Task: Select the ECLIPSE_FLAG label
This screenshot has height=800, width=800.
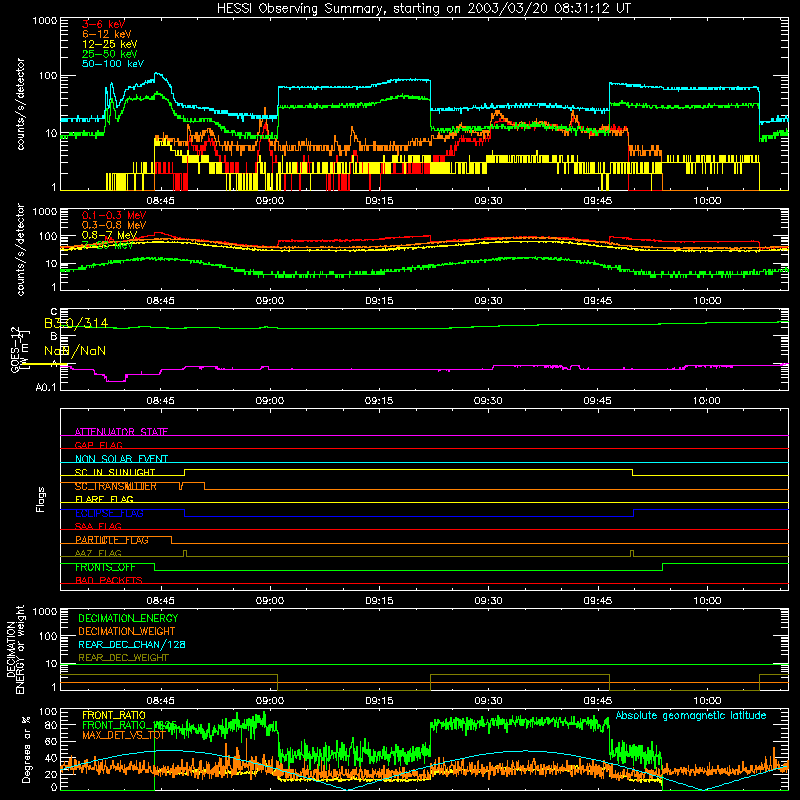Action: point(109,513)
